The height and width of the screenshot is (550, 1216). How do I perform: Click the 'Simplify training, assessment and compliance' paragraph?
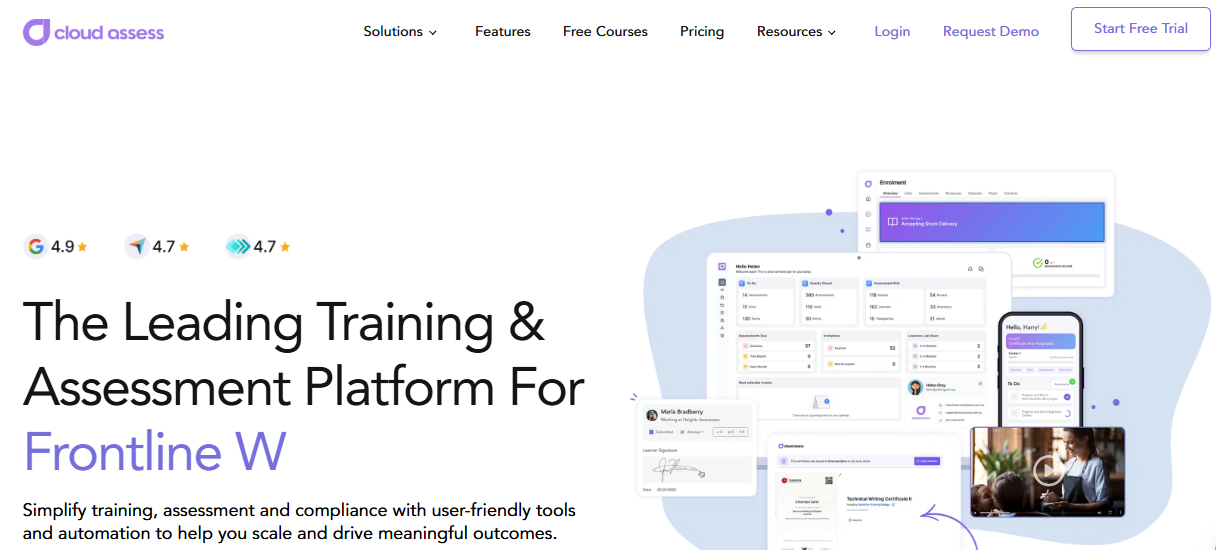299,521
